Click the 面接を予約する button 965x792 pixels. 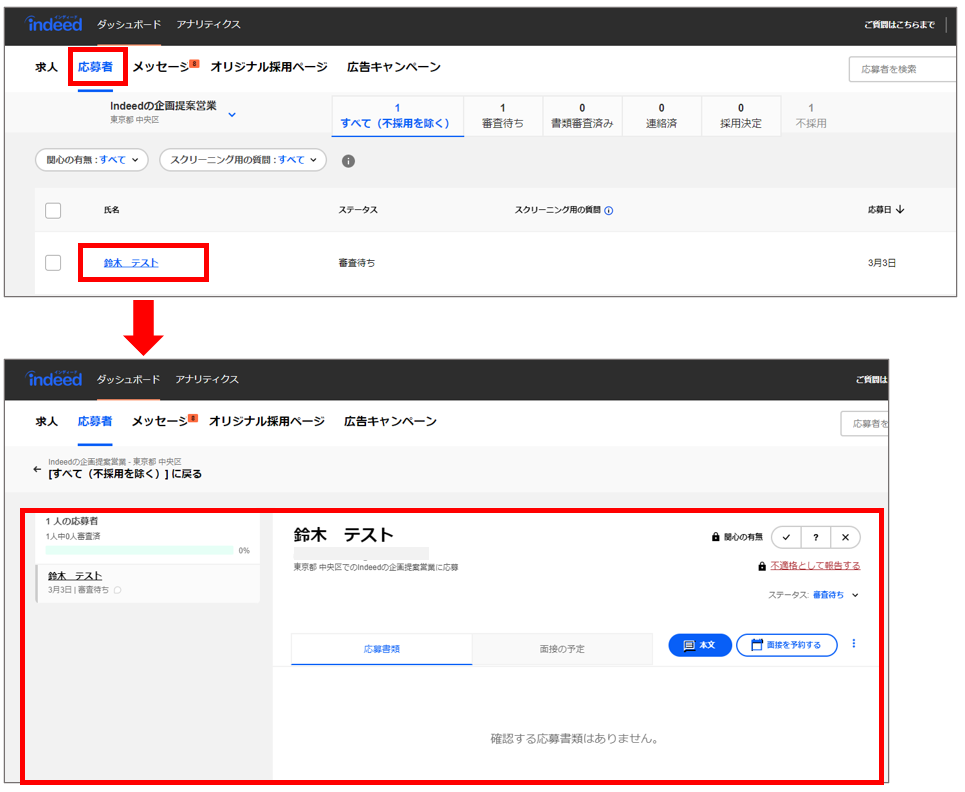tap(787, 645)
